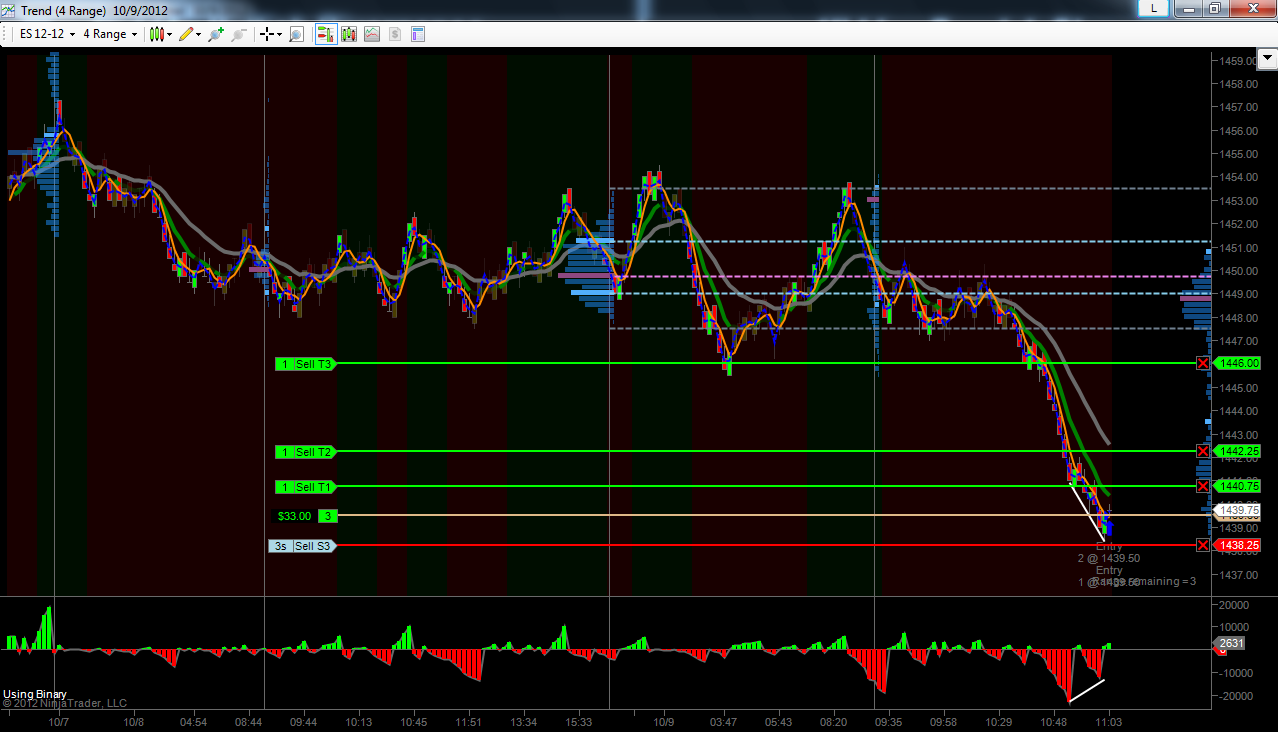Click the green 1442.25 price marker

[x=1238, y=451]
